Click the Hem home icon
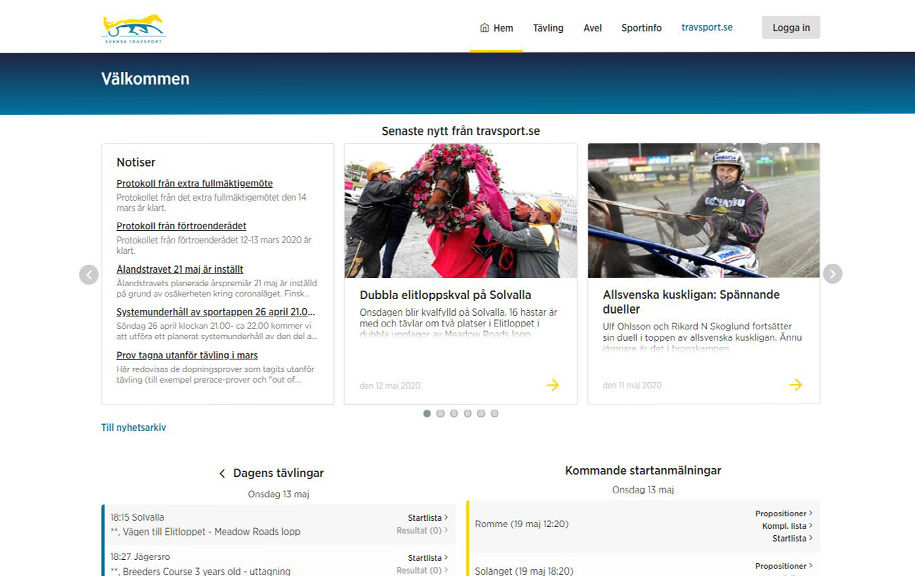The image size is (915, 576). (485, 28)
